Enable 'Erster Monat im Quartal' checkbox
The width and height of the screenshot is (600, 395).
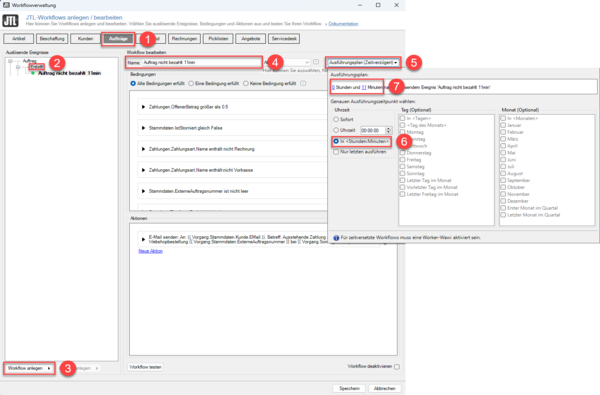click(x=503, y=208)
